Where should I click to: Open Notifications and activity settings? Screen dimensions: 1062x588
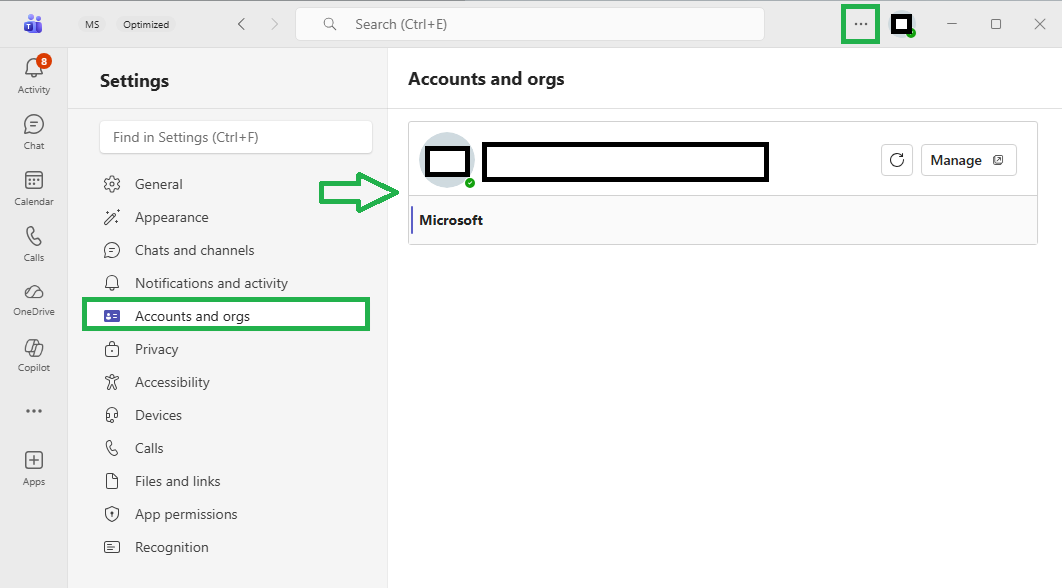(211, 283)
